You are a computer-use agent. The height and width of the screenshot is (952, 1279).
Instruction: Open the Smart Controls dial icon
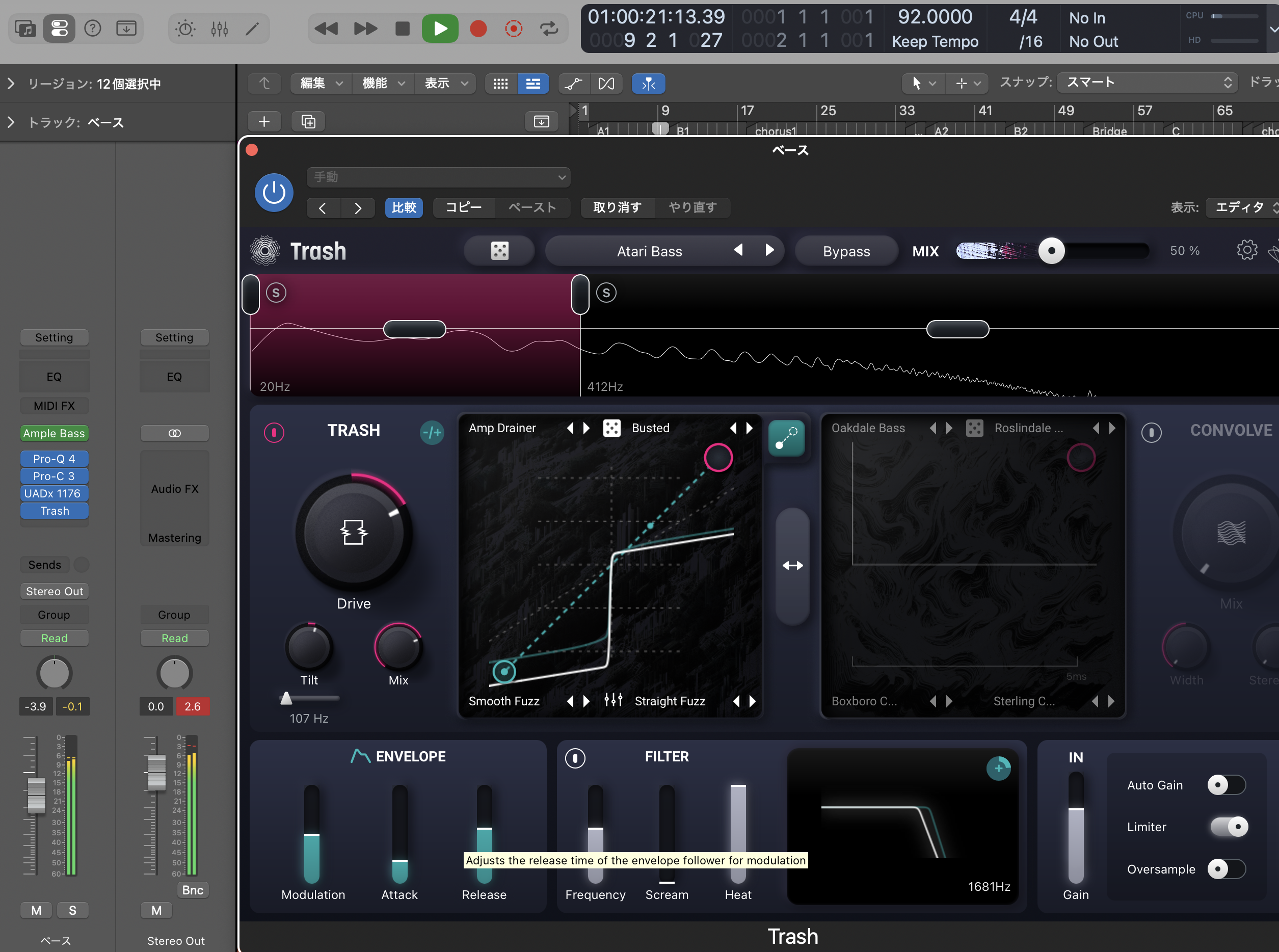[185, 28]
